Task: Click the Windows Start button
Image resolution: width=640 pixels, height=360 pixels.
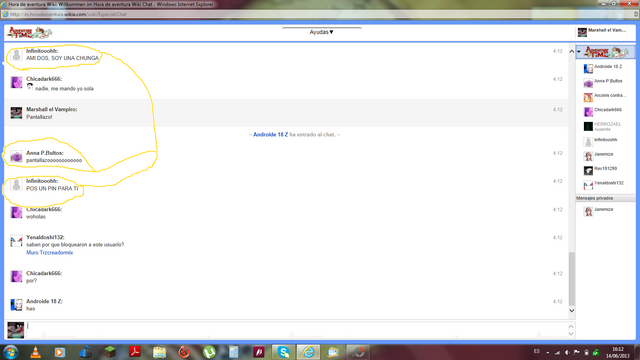Action: 10,352
